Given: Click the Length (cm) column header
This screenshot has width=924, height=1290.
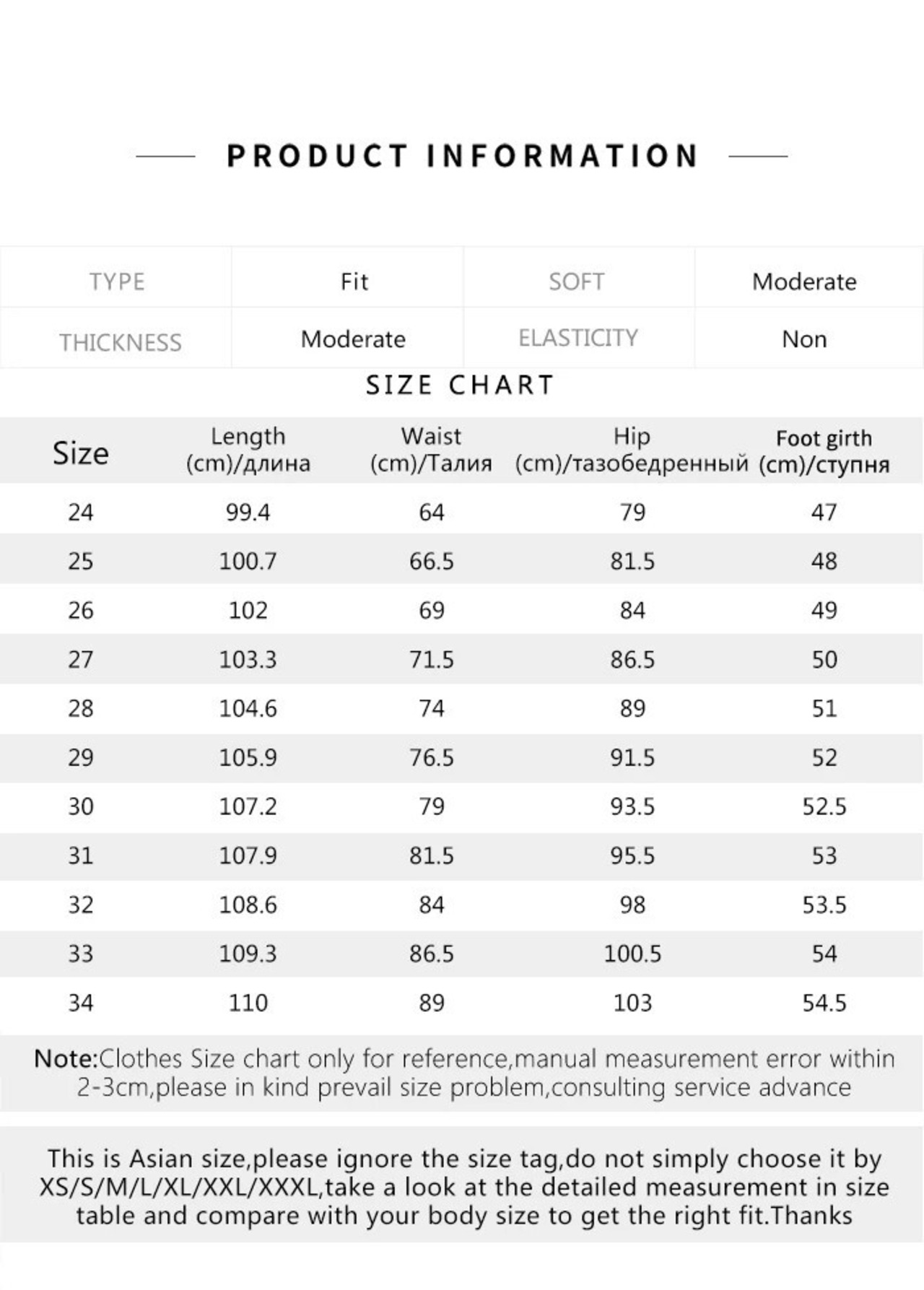Looking at the screenshot, I should [x=248, y=450].
